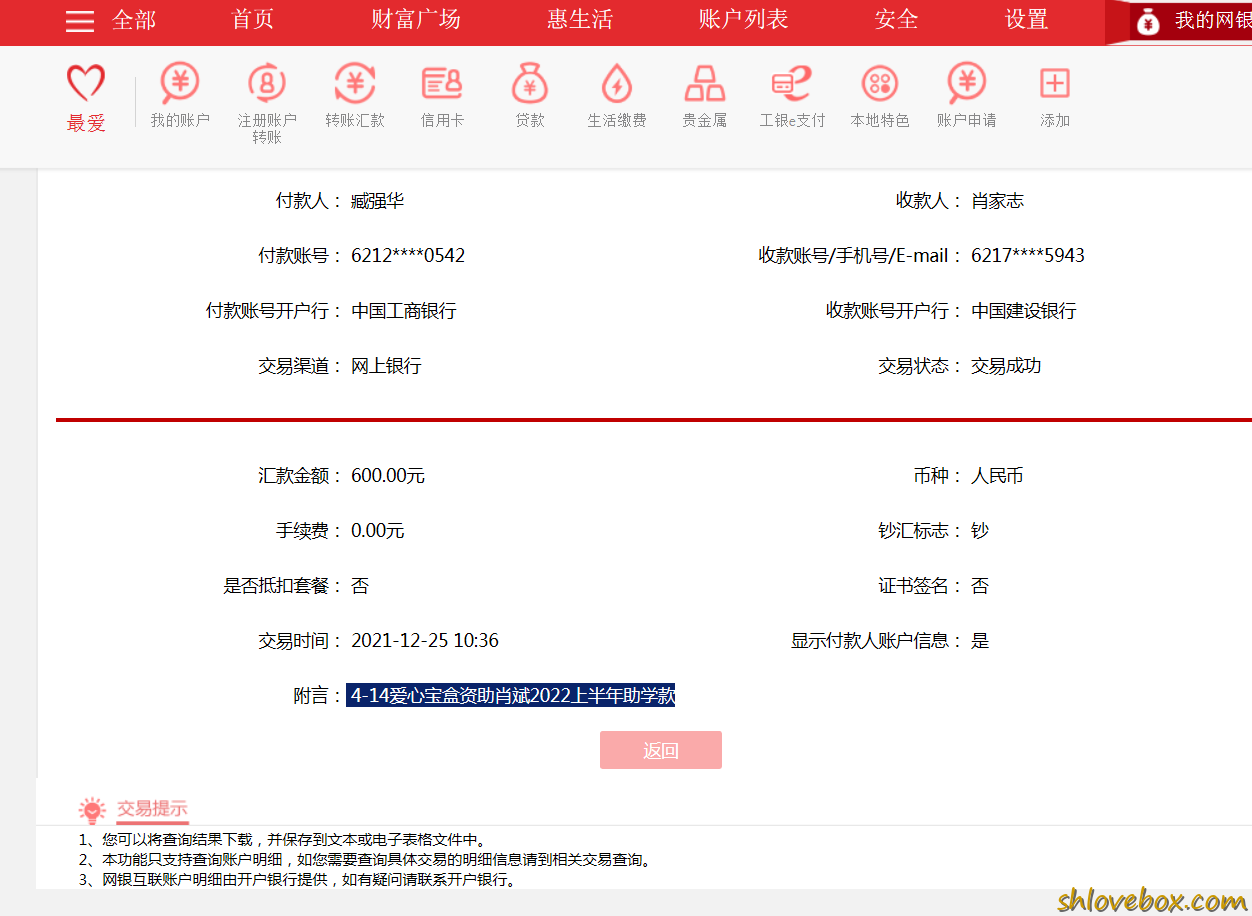Click the 返回 back button
1252x916 pixels.
click(661, 750)
